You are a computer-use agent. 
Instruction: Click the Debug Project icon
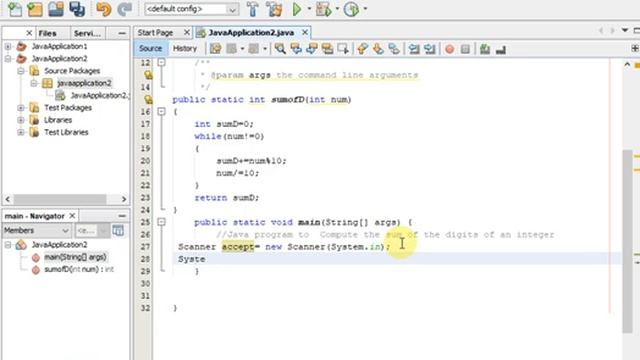pyautogui.click(x=324, y=9)
